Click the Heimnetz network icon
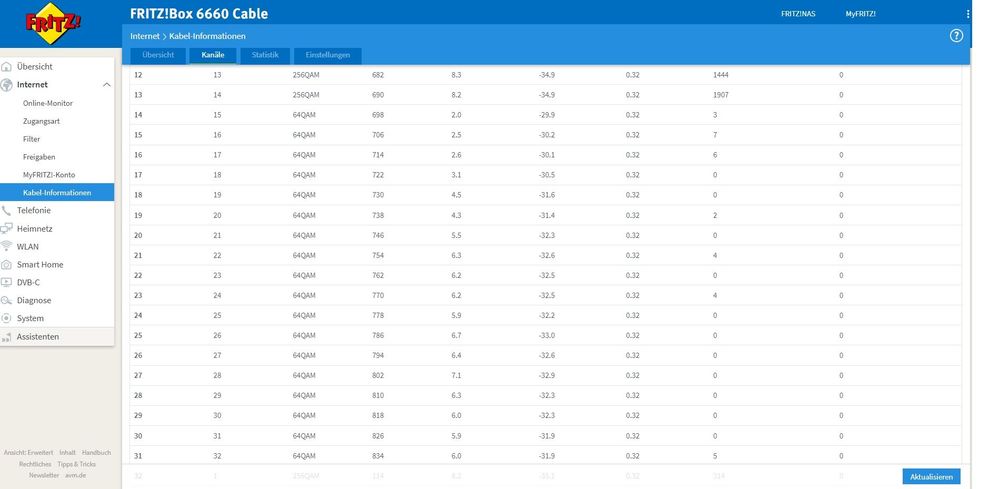 [6, 229]
